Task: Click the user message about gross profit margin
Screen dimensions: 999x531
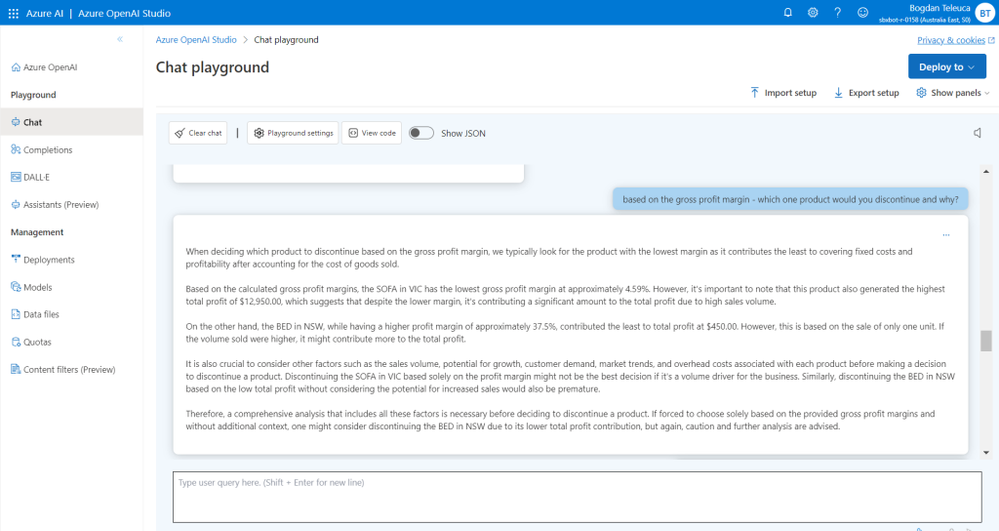Action: click(790, 199)
